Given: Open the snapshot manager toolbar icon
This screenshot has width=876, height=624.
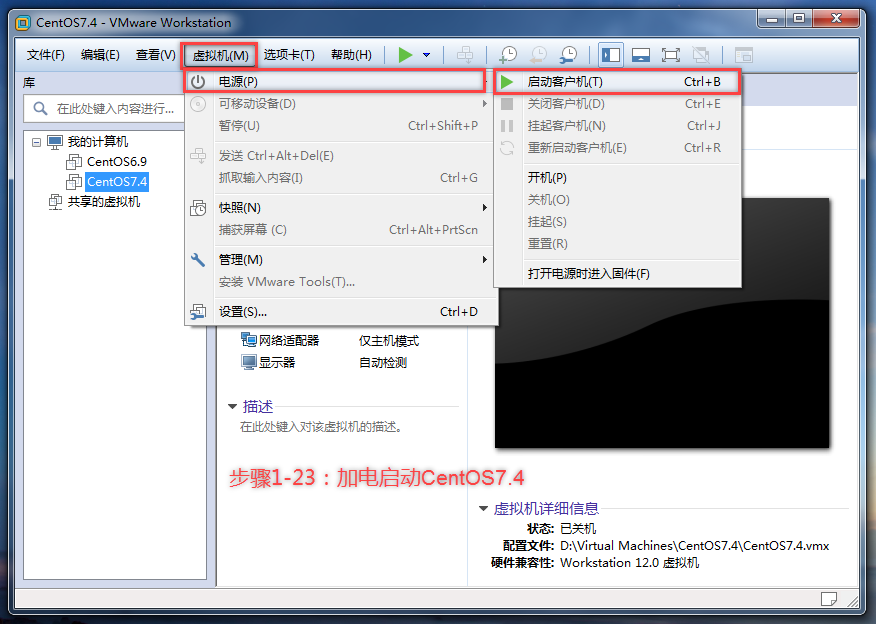Looking at the screenshot, I should [568, 55].
